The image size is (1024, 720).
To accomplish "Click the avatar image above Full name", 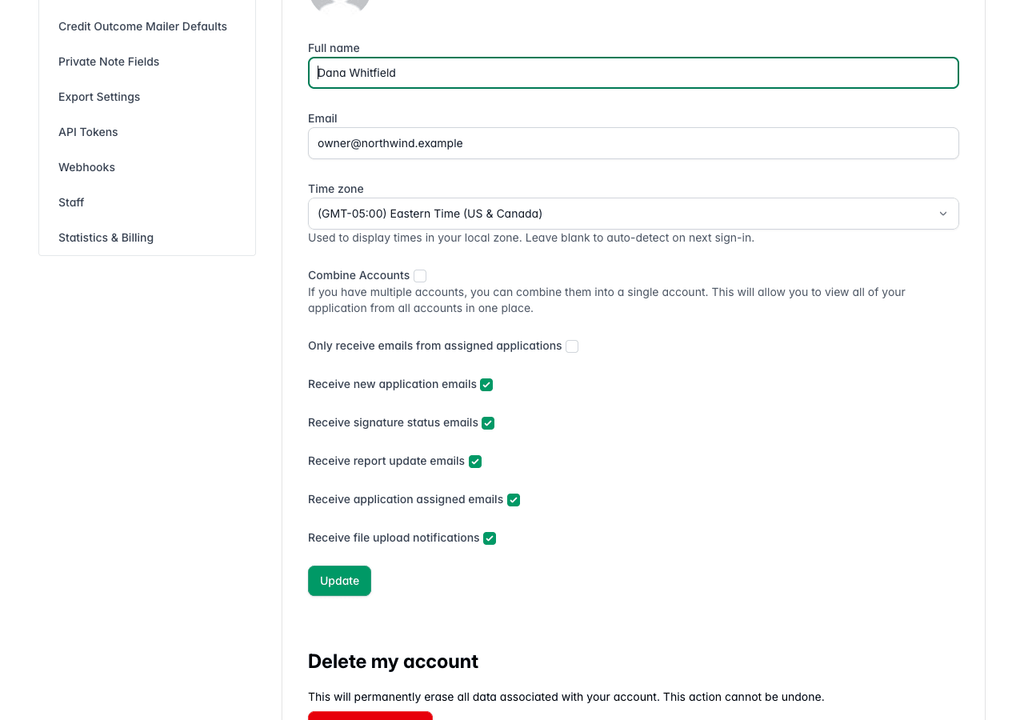I will 340,6.
